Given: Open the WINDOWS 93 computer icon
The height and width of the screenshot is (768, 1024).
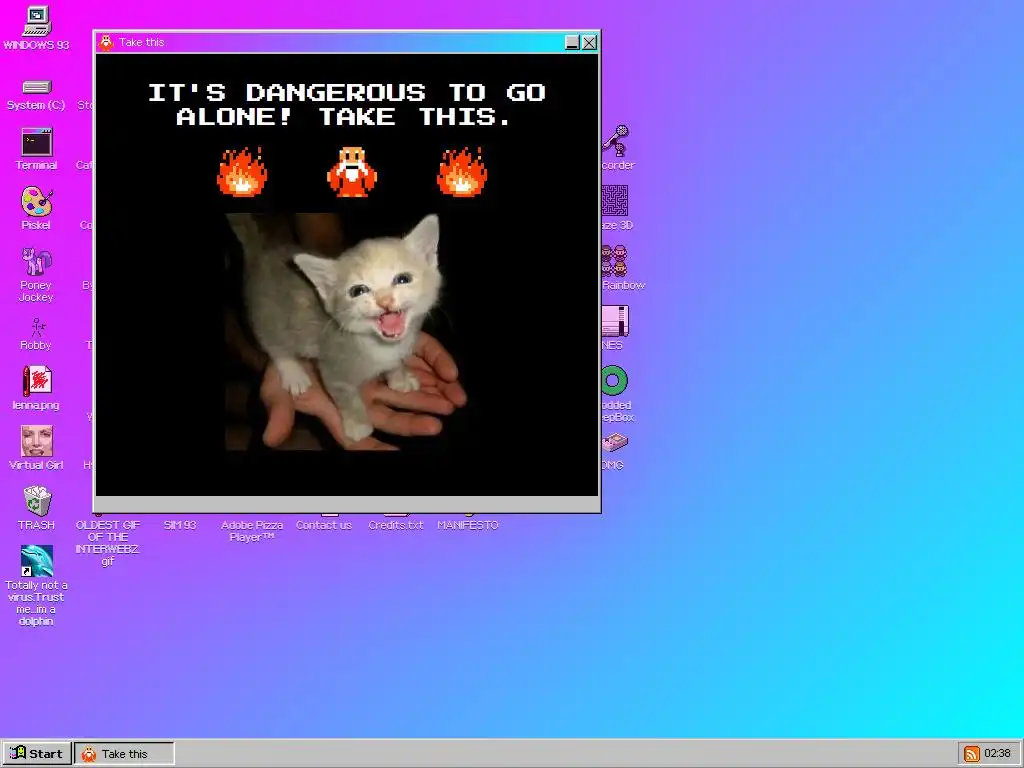Looking at the screenshot, I should tap(37, 22).
